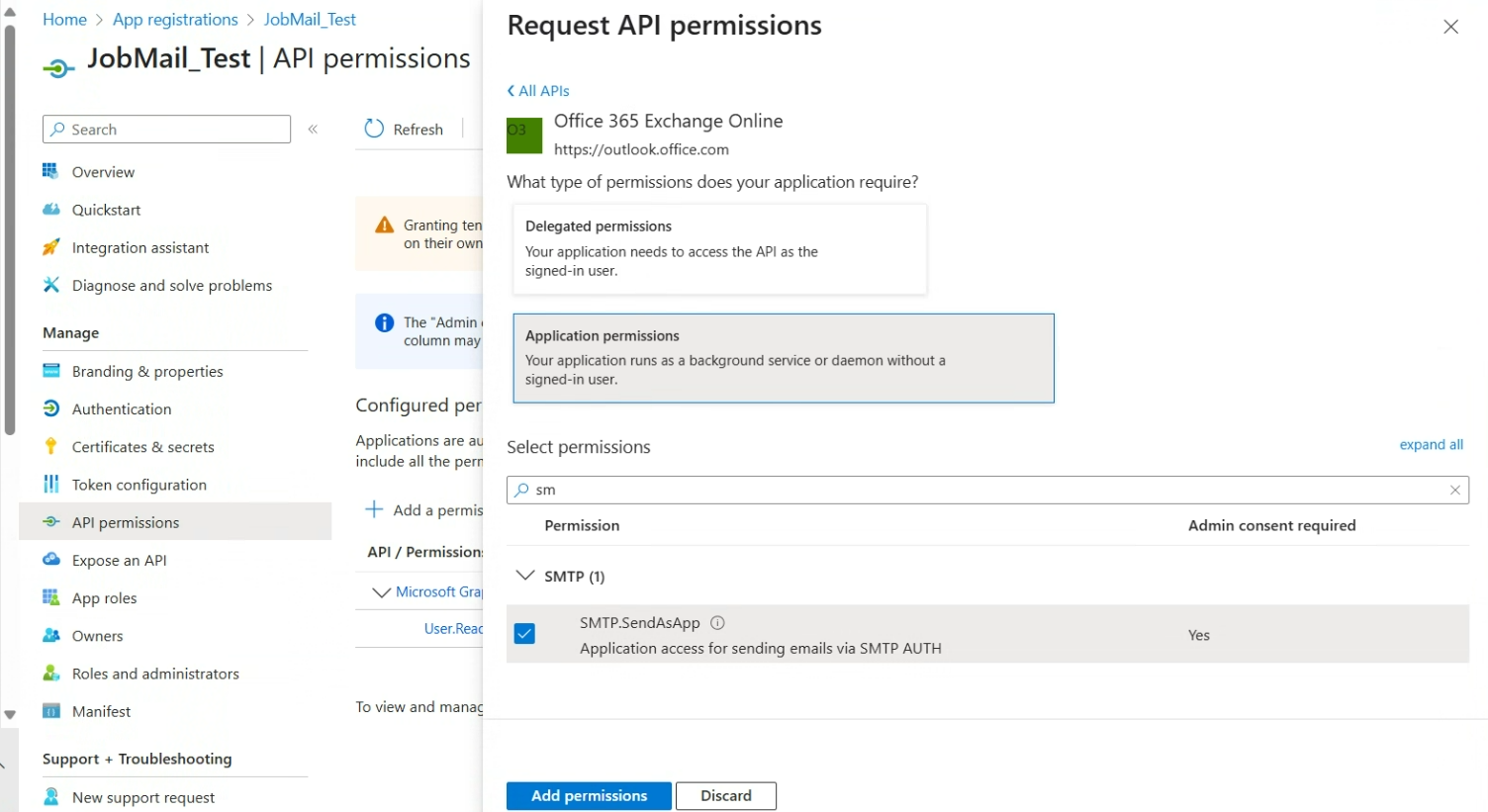
Task: Click the Discard button
Action: coord(726,796)
